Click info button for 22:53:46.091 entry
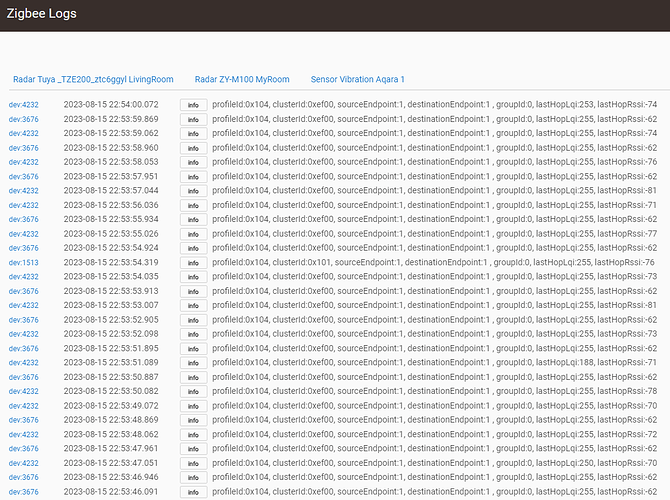The width and height of the screenshot is (670, 500). [194, 492]
